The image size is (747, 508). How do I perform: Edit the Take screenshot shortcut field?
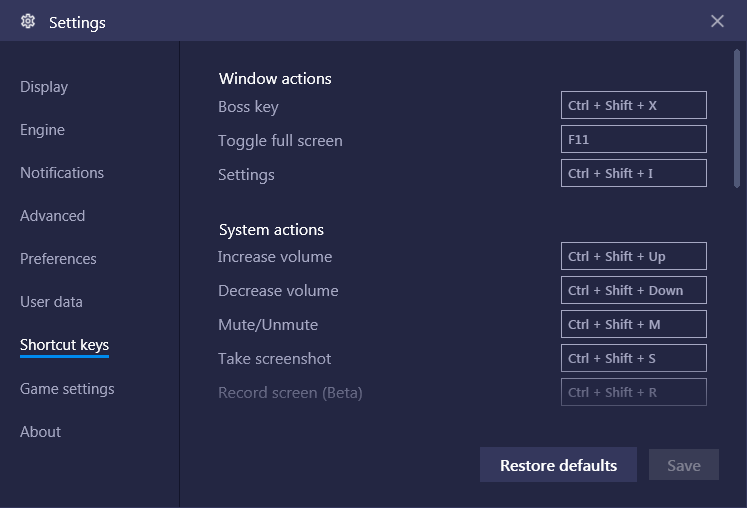pos(633,358)
